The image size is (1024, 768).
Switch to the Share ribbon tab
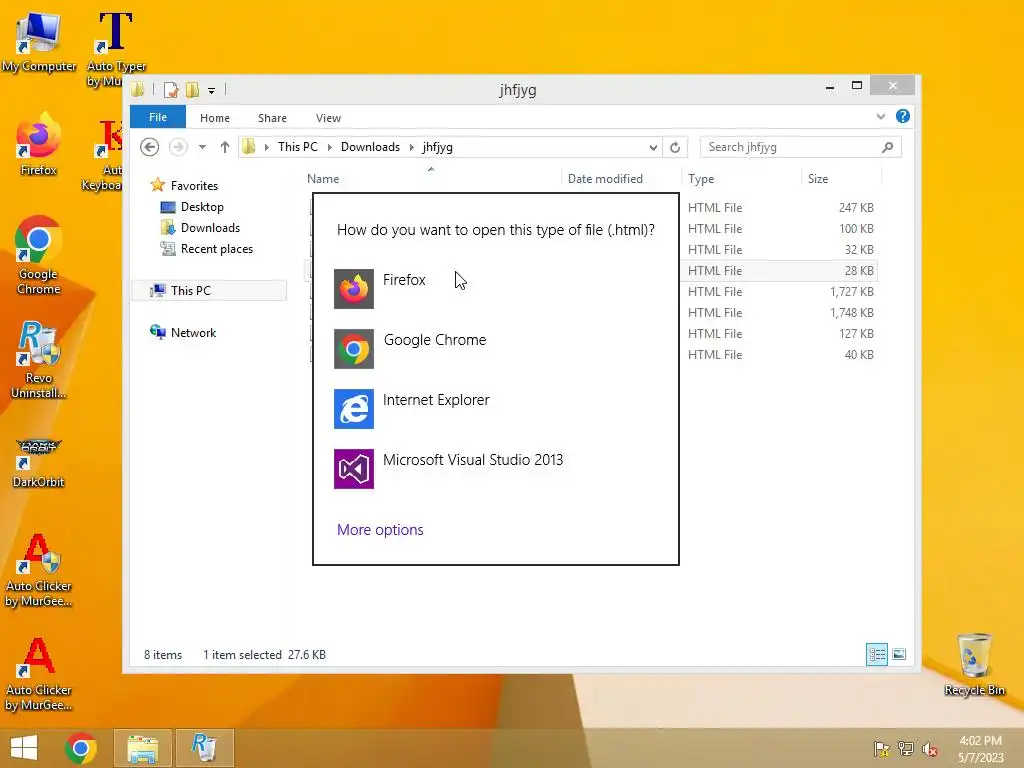pyautogui.click(x=272, y=118)
